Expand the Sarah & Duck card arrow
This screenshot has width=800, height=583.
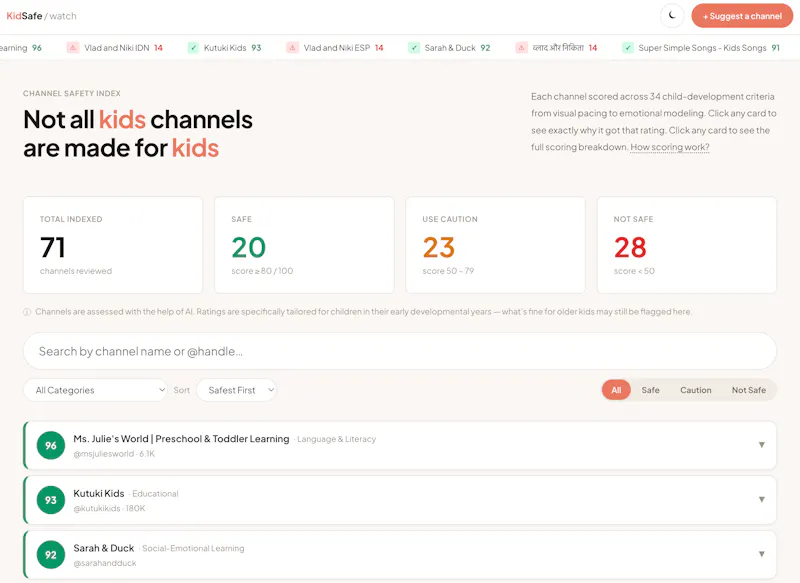tap(761, 554)
